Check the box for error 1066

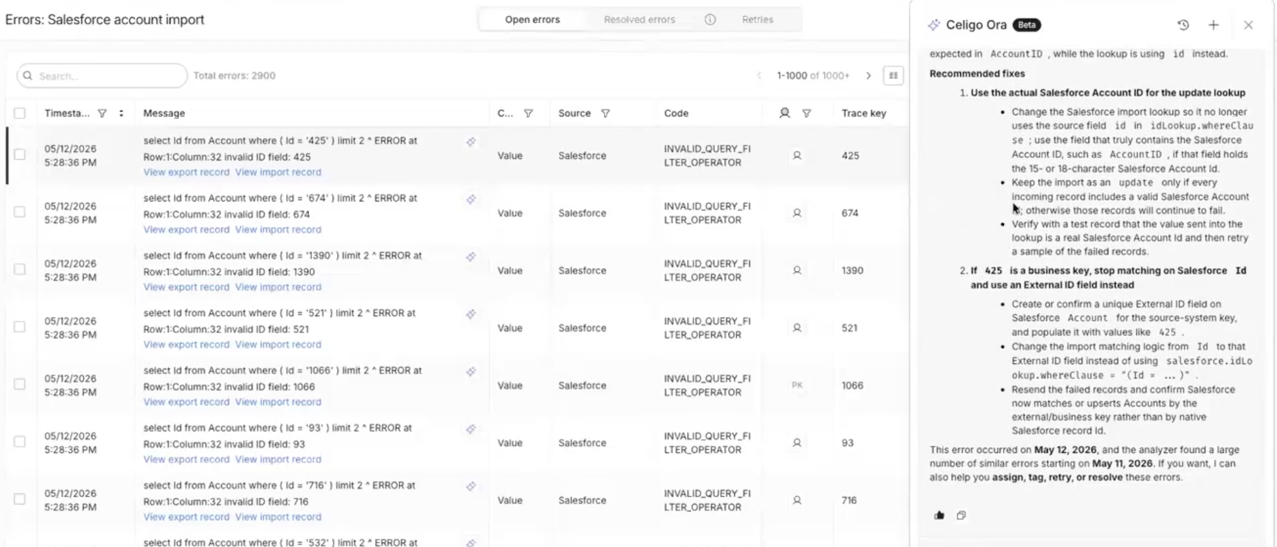coord(19,384)
